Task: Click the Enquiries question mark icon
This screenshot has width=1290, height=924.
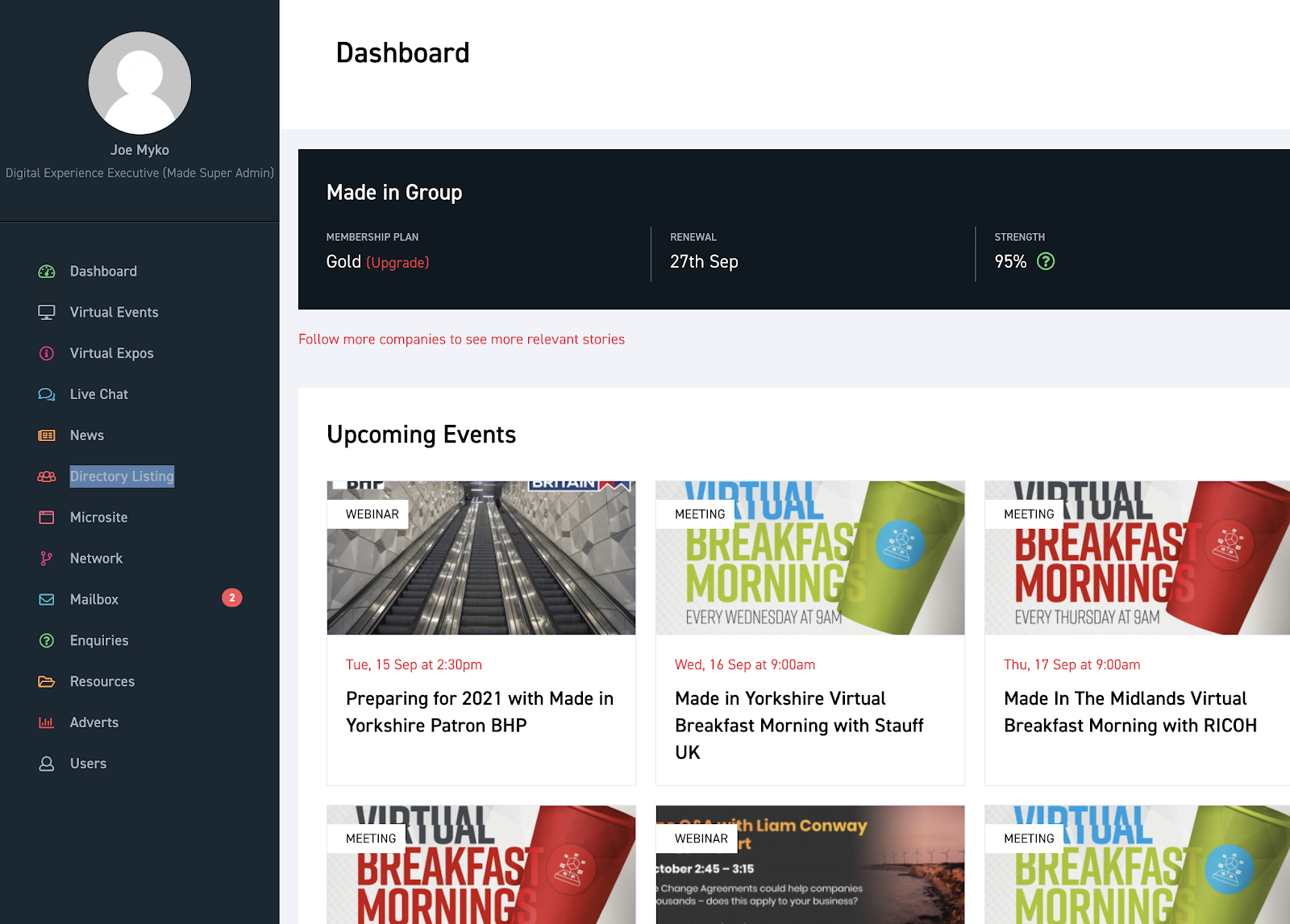Action: (47, 641)
